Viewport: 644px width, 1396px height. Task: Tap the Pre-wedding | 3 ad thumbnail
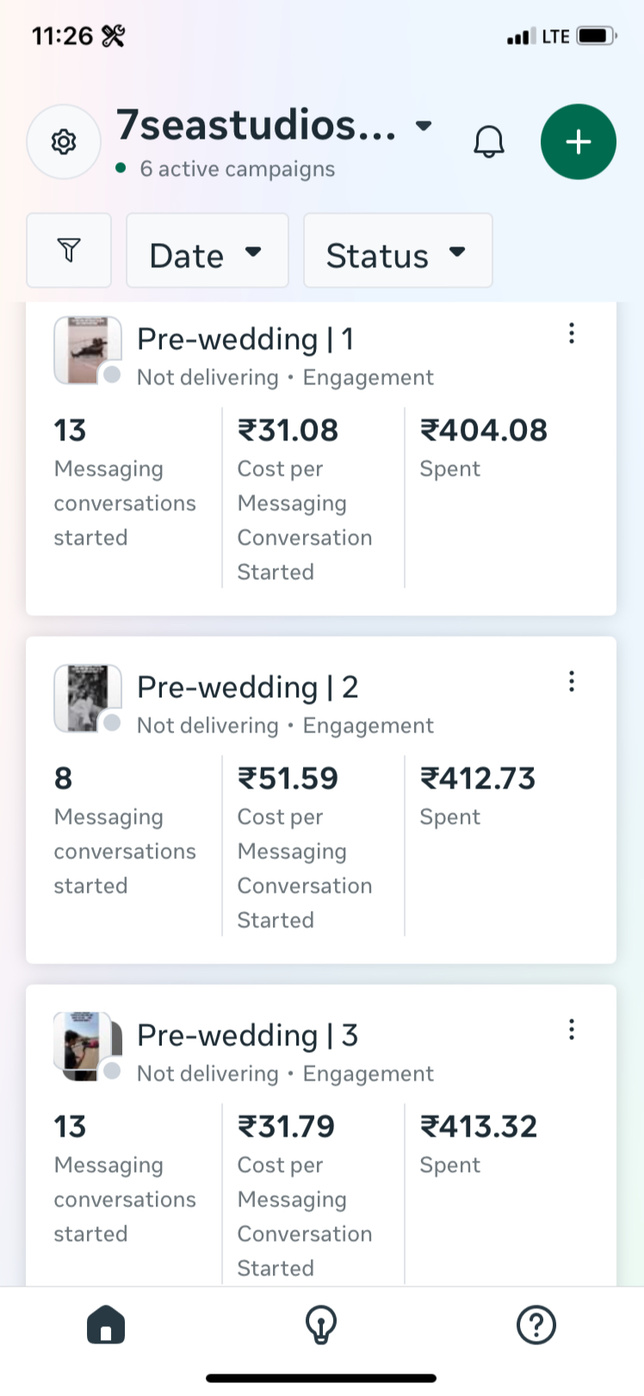[87, 1046]
